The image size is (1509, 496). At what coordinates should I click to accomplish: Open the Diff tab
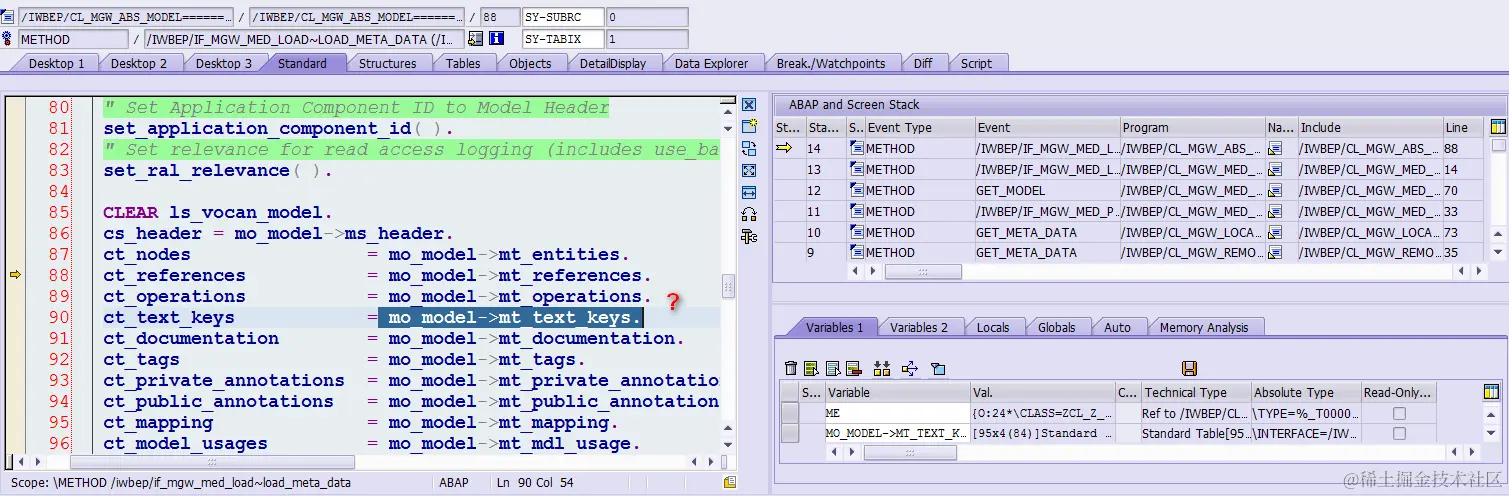tap(922, 63)
